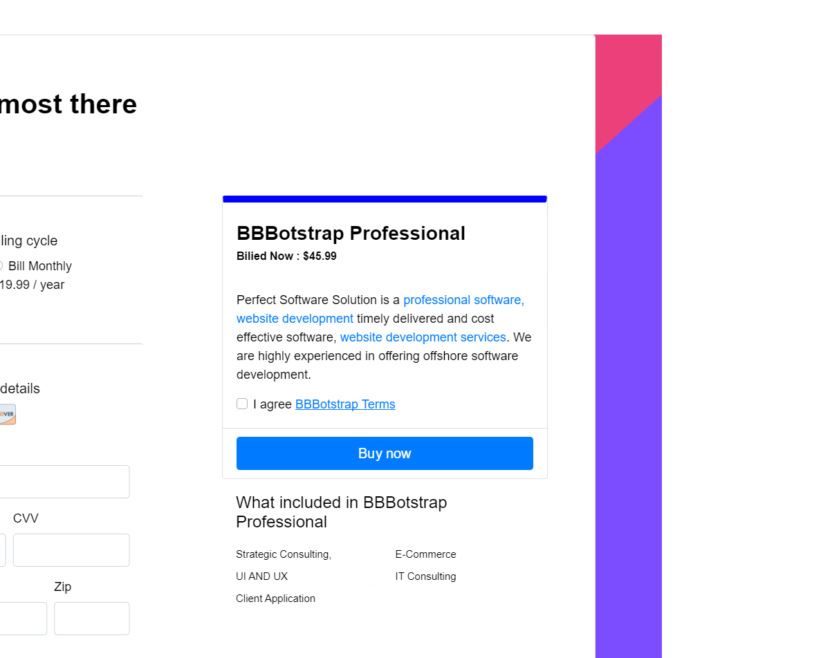Click the Discover card icon

pyautogui.click(x=7, y=414)
